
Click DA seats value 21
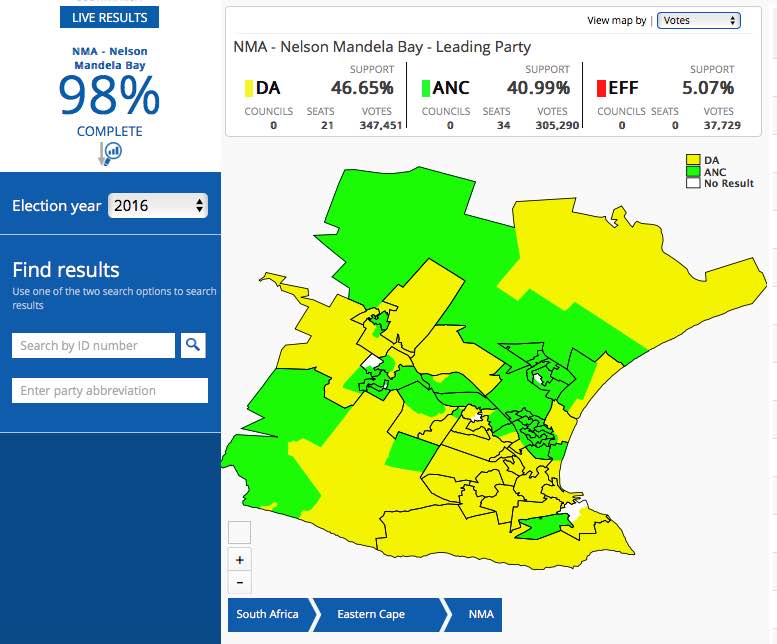pyautogui.click(x=327, y=125)
